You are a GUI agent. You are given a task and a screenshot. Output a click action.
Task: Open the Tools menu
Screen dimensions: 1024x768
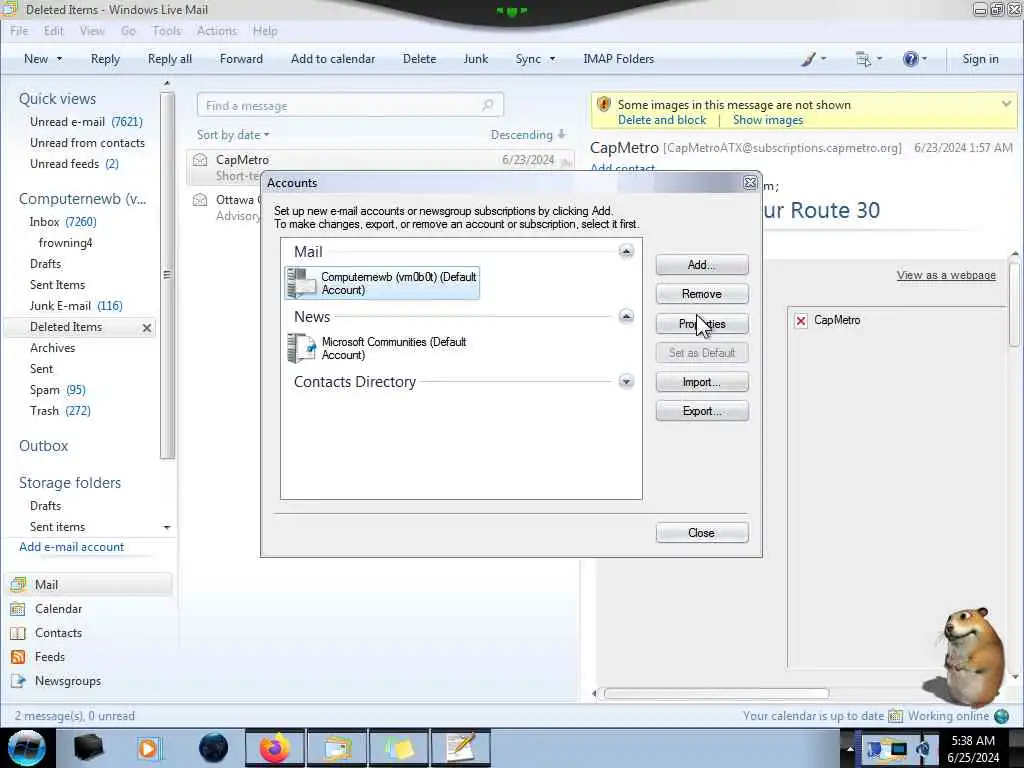pyautogui.click(x=167, y=31)
